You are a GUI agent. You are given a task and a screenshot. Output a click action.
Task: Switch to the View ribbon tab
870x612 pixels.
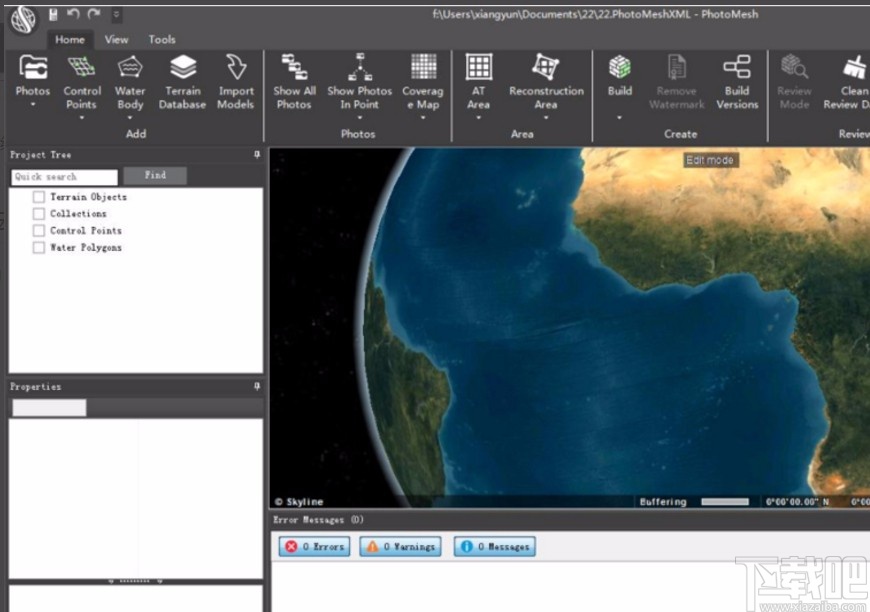[x=117, y=40]
